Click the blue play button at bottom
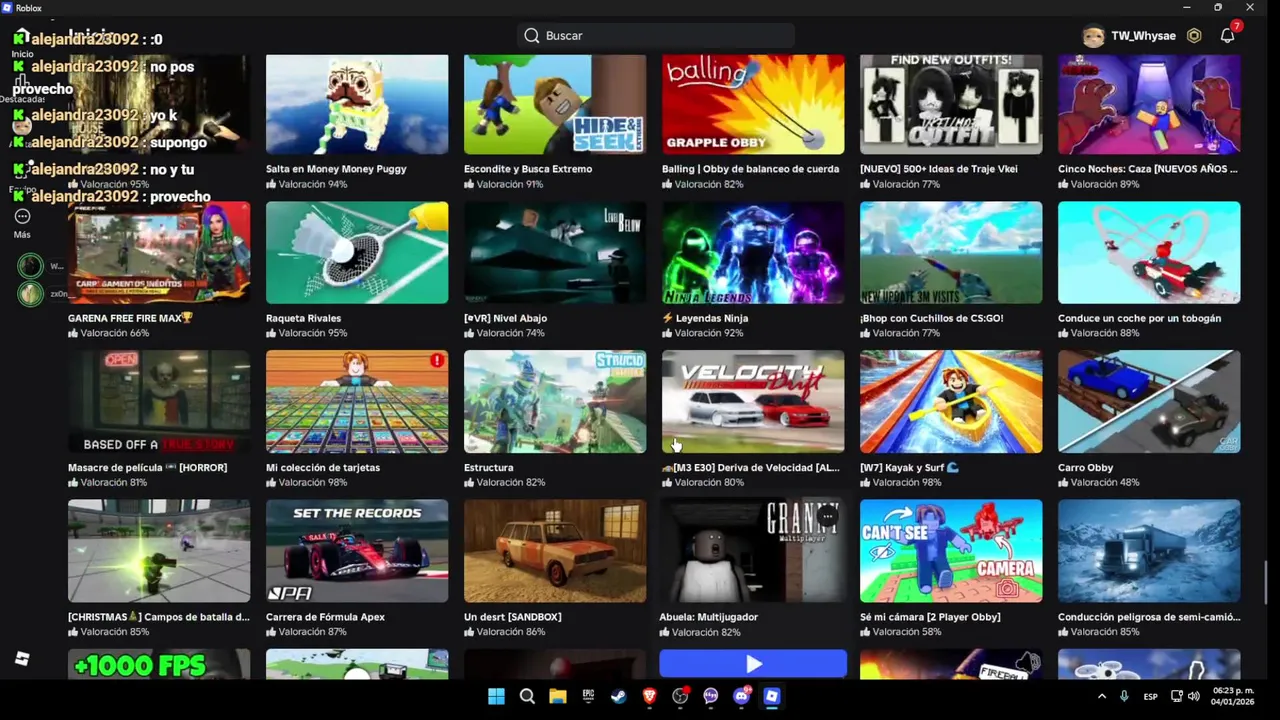The image size is (1280, 720). click(x=753, y=664)
